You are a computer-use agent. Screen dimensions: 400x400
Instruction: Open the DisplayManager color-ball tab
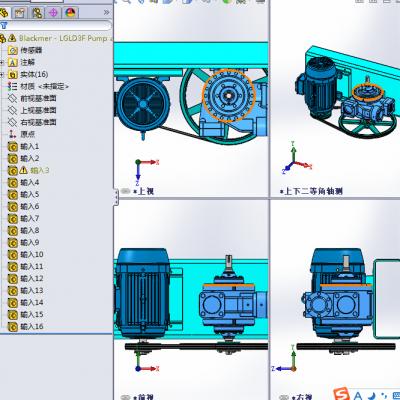click(x=70, y=13)
